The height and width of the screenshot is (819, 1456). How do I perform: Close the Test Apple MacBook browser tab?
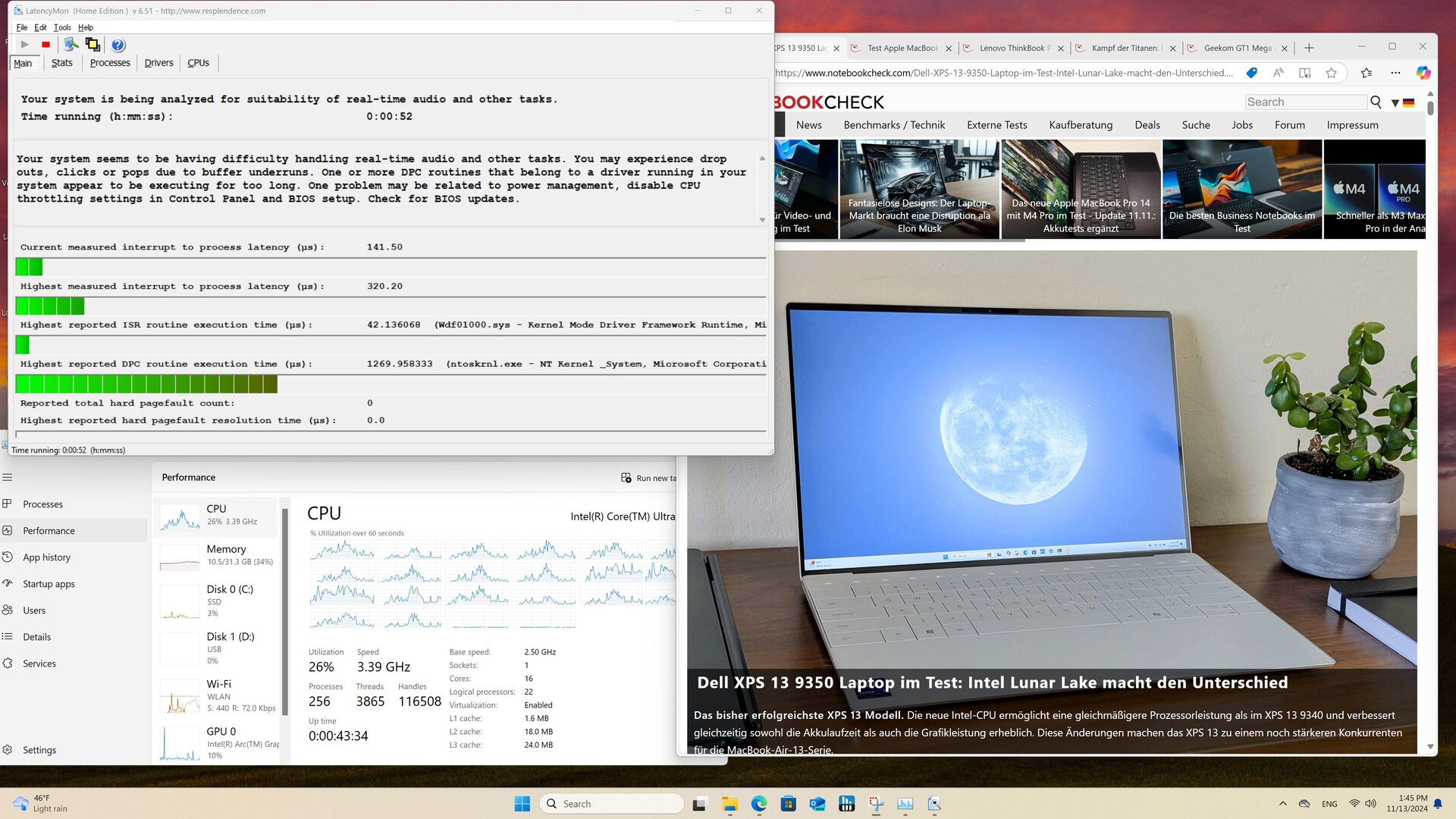(948, 48)
